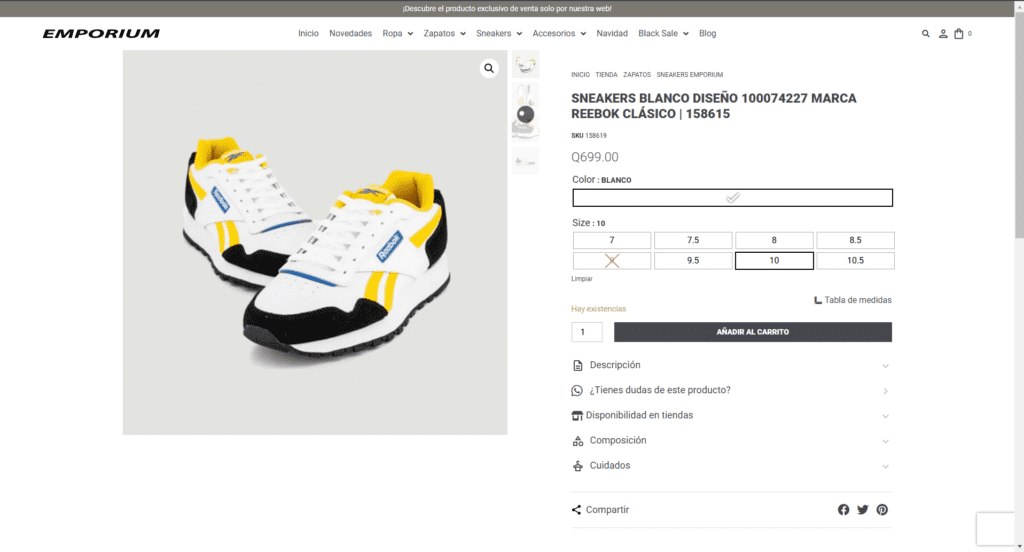Screen dimensions: 1024x552
Task: Open the user account icon
Action: 943,33
